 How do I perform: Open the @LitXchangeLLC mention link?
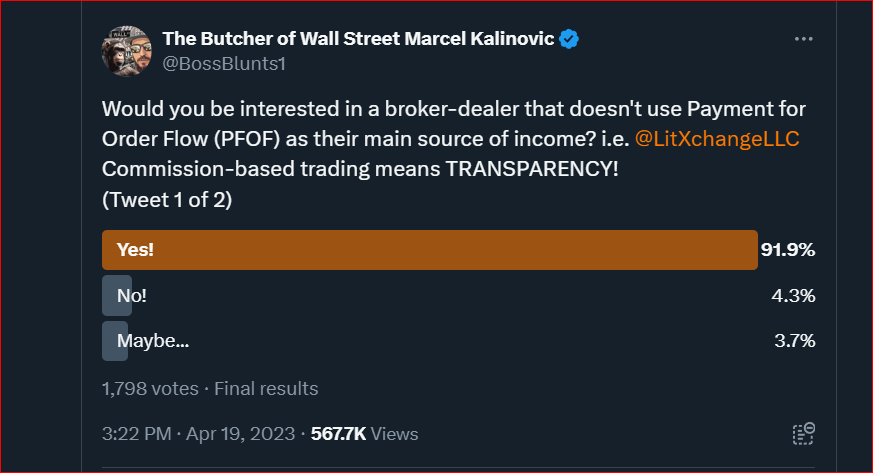pos(717,136)
